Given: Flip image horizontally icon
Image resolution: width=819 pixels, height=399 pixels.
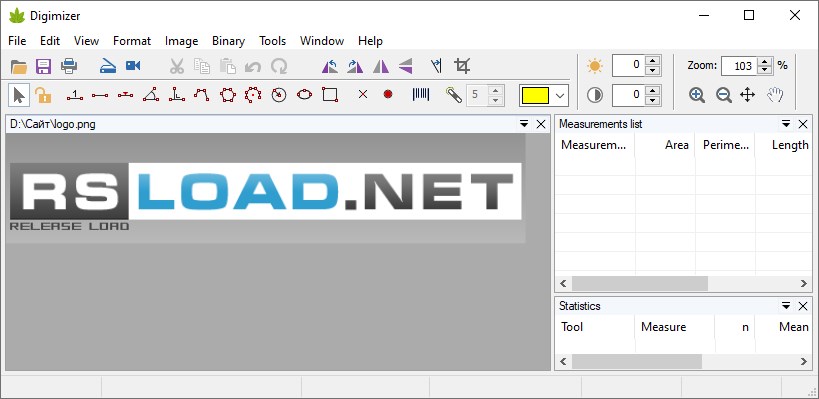Looking at the screenshot, I should click(x=381, y=66).
